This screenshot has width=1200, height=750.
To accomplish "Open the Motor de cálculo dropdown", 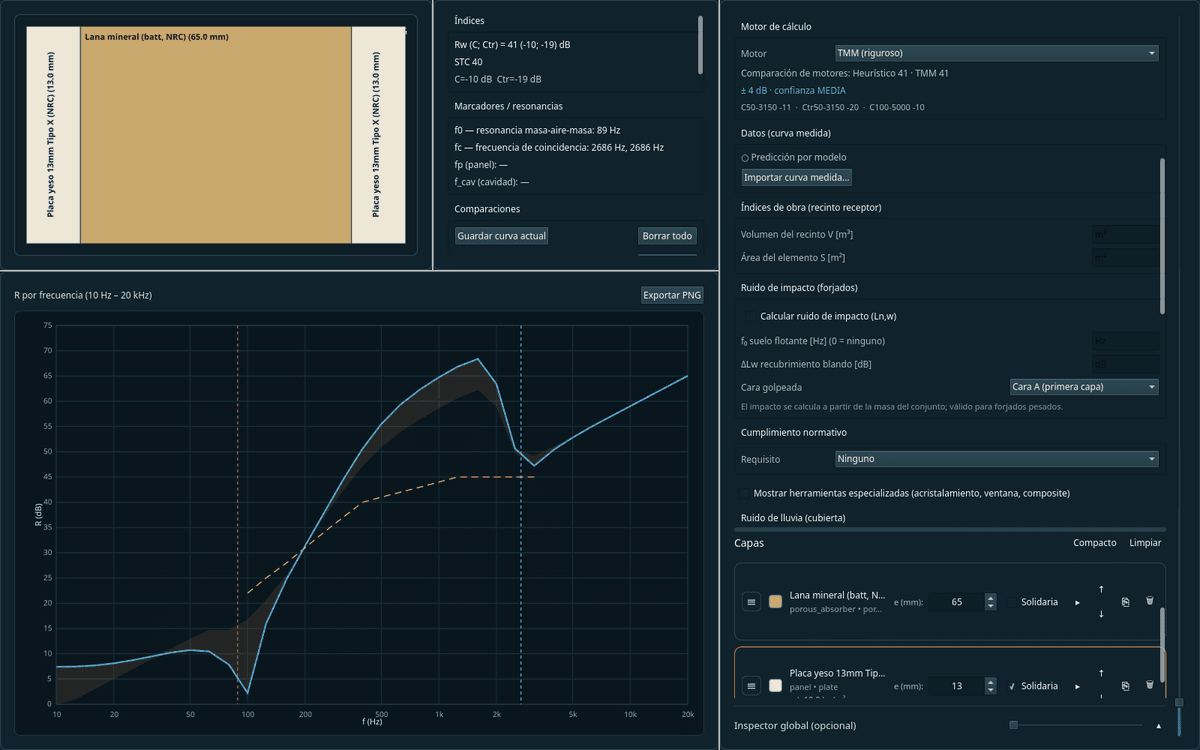I will click(996, 53).
